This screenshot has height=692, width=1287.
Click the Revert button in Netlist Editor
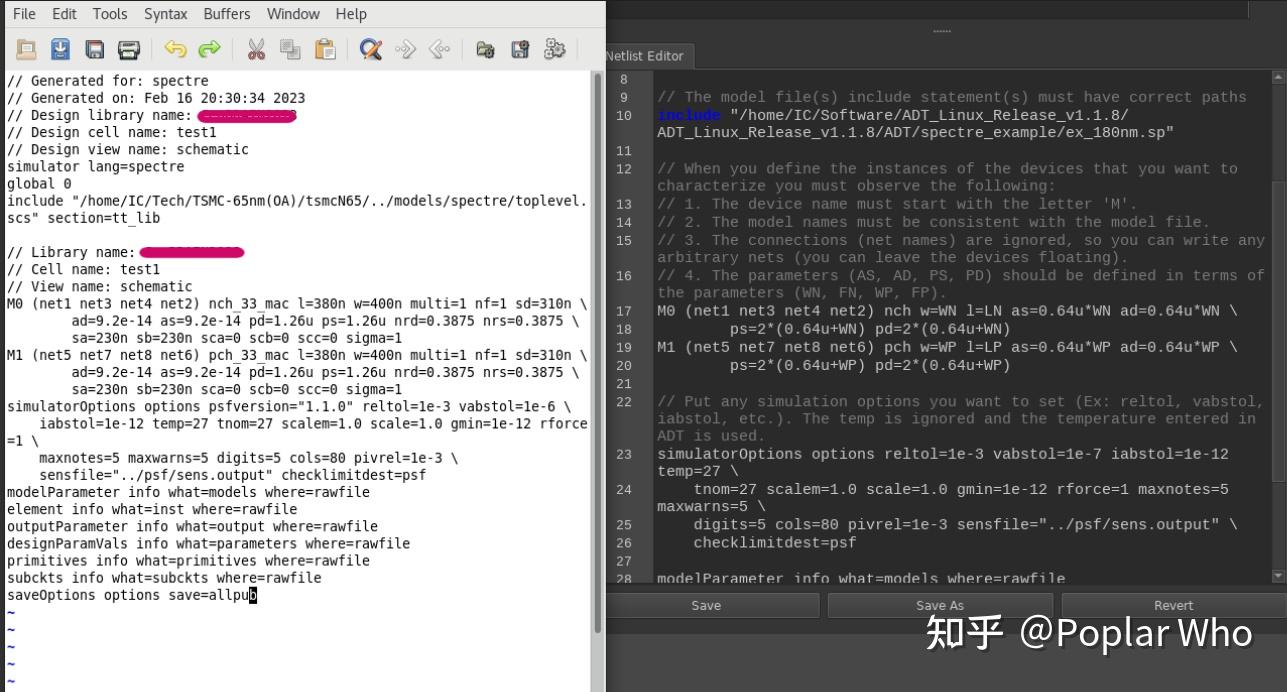click(x=1173, y=605)
